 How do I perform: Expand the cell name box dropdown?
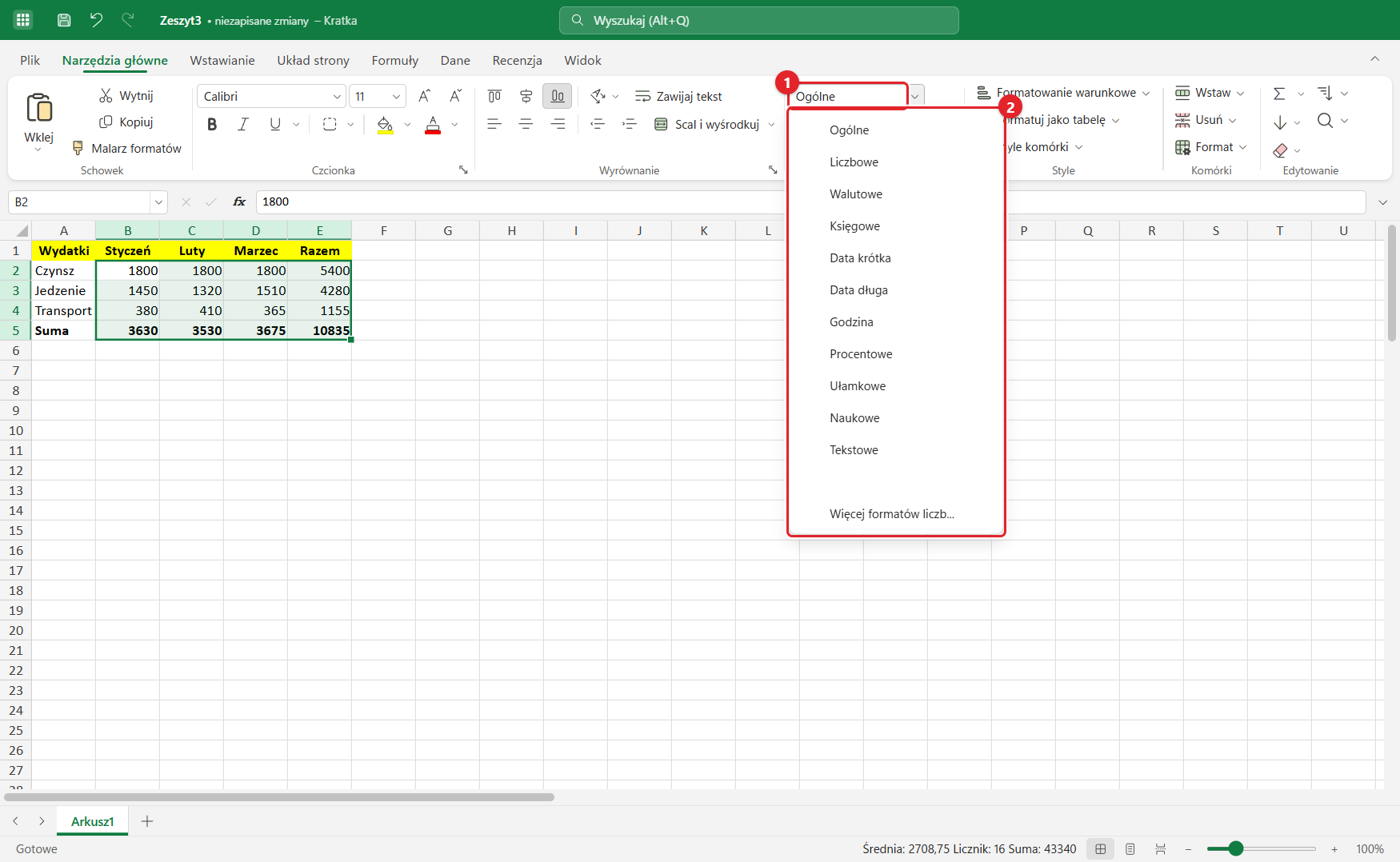(x=158, y=202)
